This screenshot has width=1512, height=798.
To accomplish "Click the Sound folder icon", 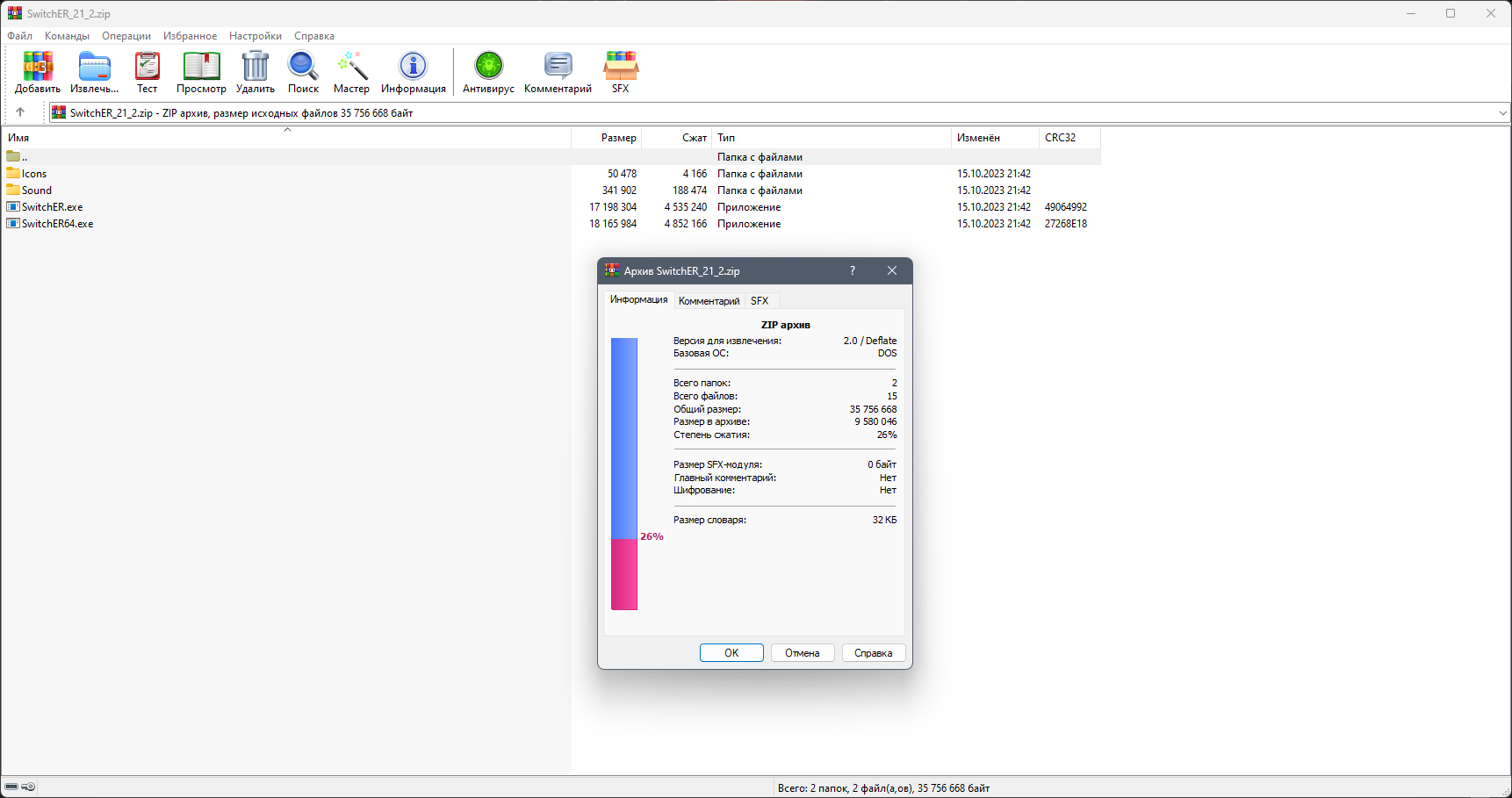I will pyautogui.click(x=13, y=190).
